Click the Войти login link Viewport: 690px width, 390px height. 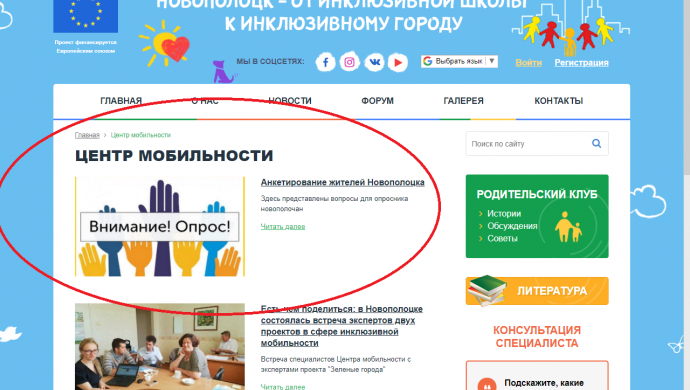529,63
